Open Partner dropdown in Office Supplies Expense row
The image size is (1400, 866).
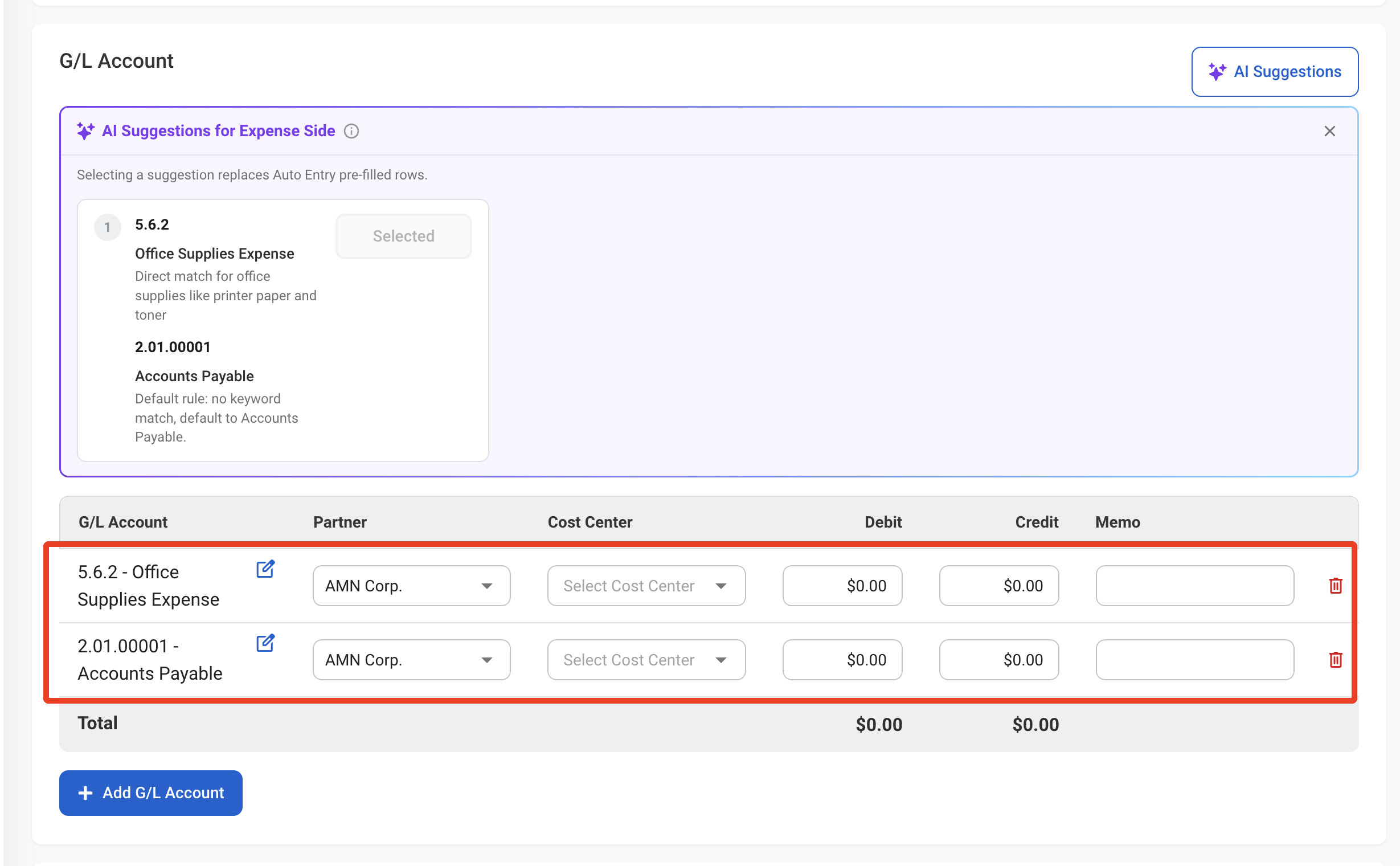411,585
